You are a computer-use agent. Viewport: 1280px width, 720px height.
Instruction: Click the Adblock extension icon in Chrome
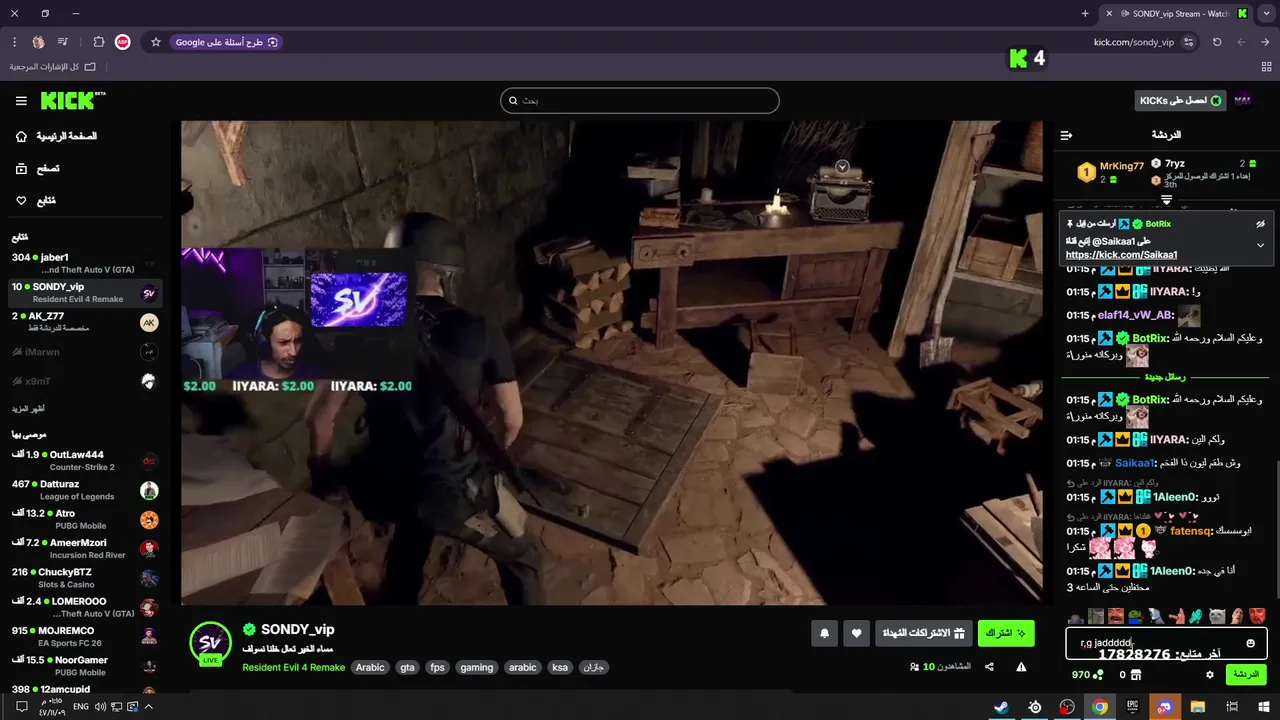(123, 42)
